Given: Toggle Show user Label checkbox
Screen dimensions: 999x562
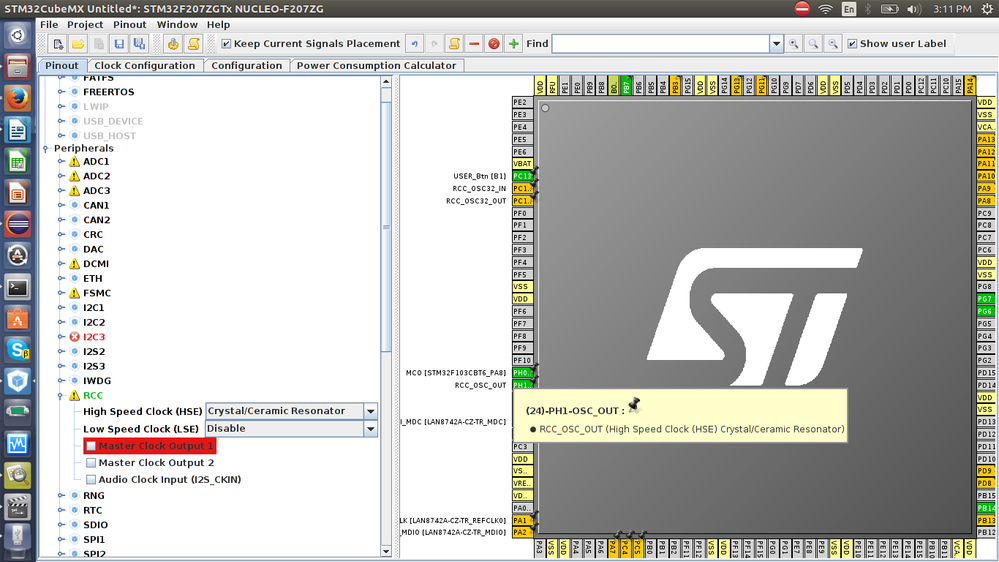Looking at the screenshot, I should (x=852, y=44).
